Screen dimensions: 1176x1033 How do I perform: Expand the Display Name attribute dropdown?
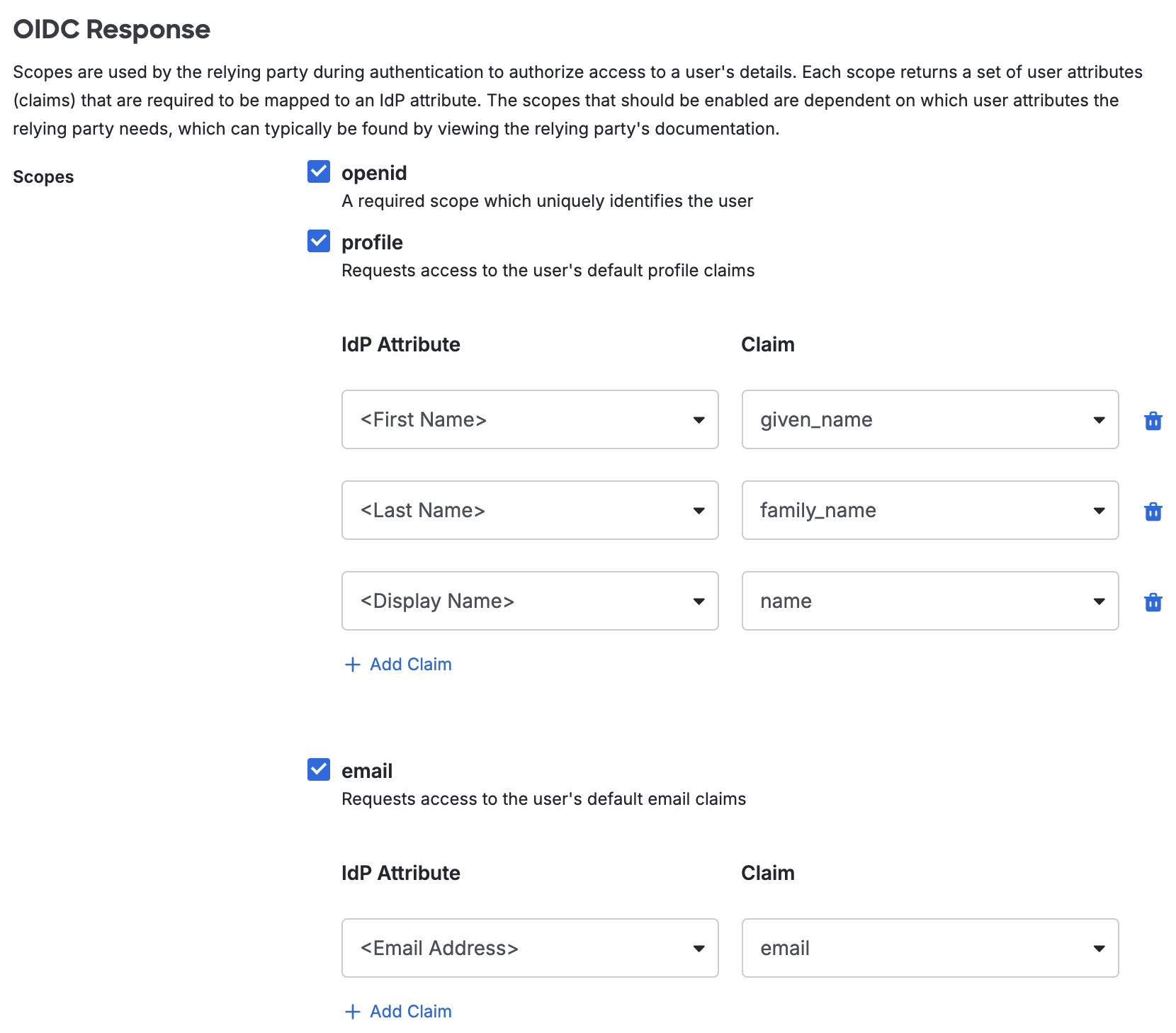click(x=699, y=602)
